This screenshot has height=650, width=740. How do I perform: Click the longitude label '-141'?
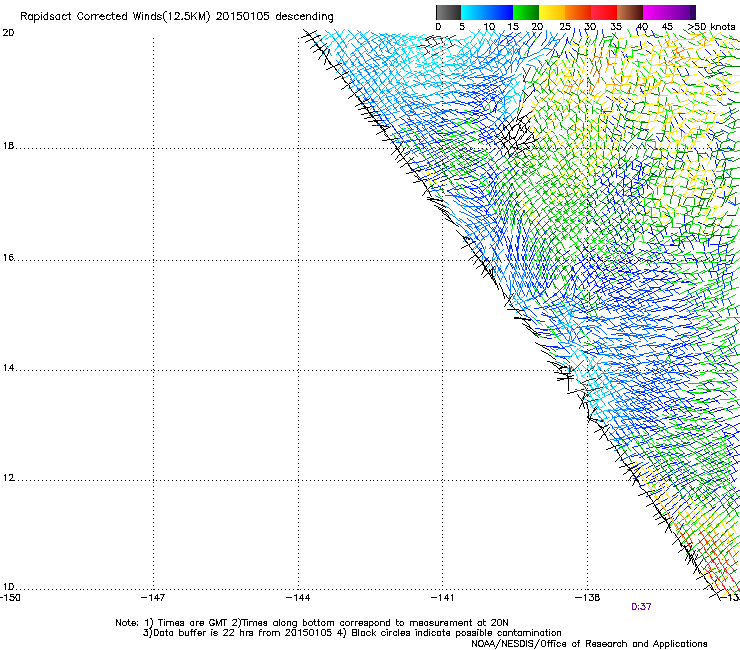pos(443,598)
